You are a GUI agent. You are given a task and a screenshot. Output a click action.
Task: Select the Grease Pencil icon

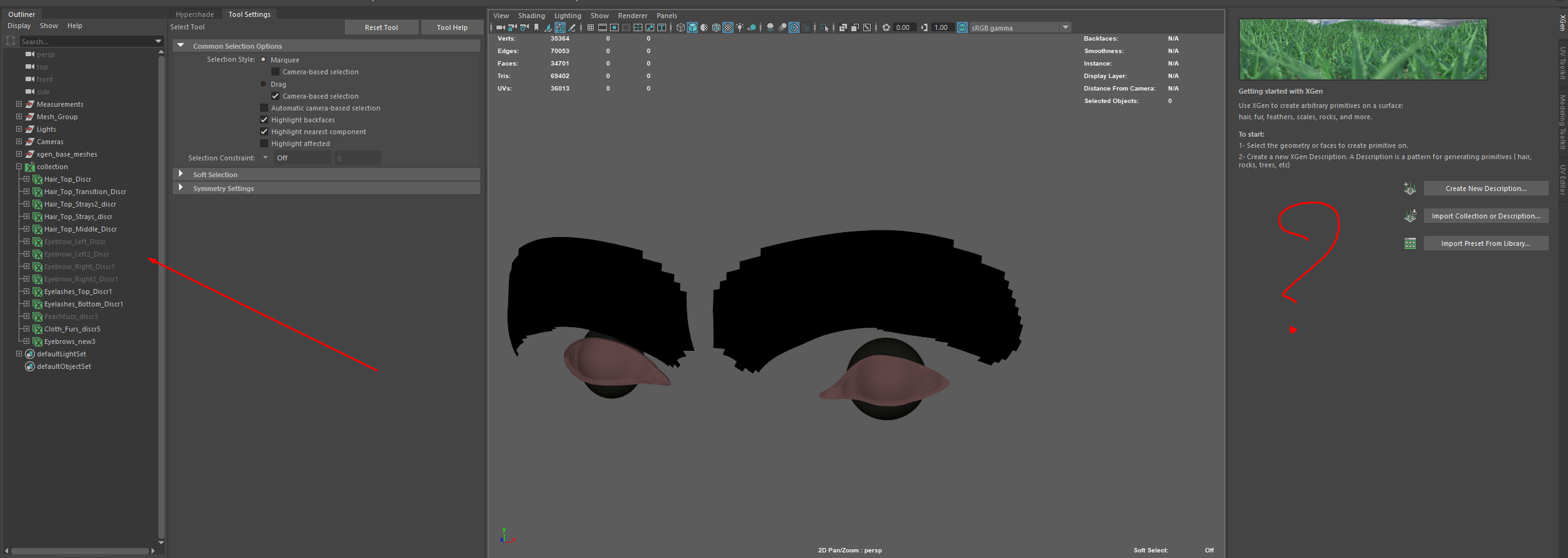pyautogui.click(x=572, y=27)
